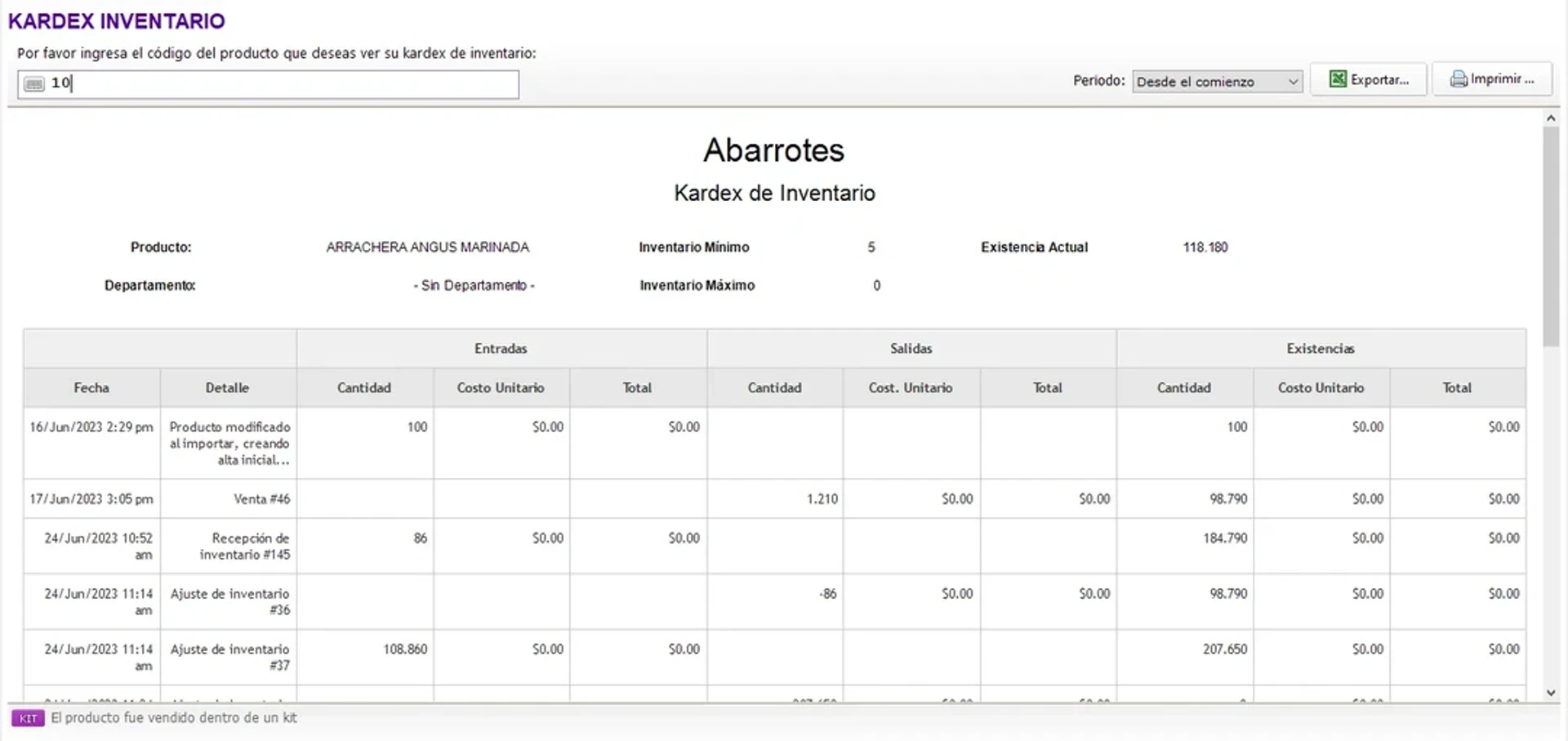Click the Imprimir button

[1492, 78]
